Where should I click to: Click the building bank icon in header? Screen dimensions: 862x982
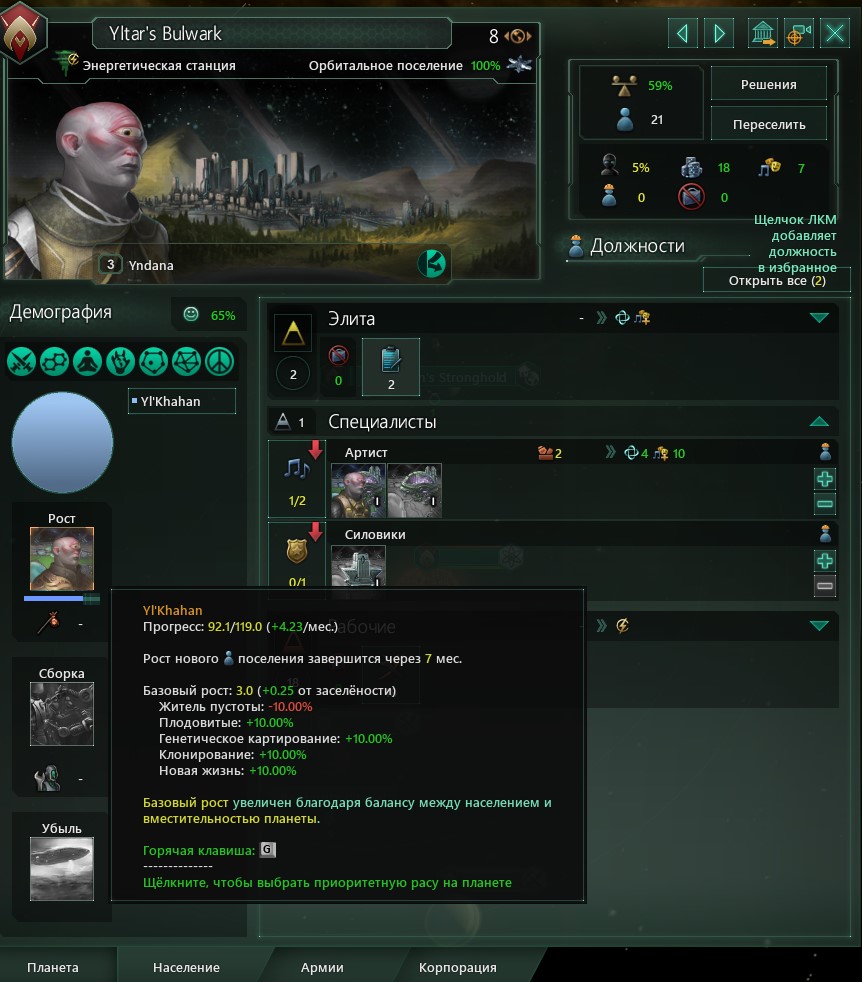click(762, 33)
